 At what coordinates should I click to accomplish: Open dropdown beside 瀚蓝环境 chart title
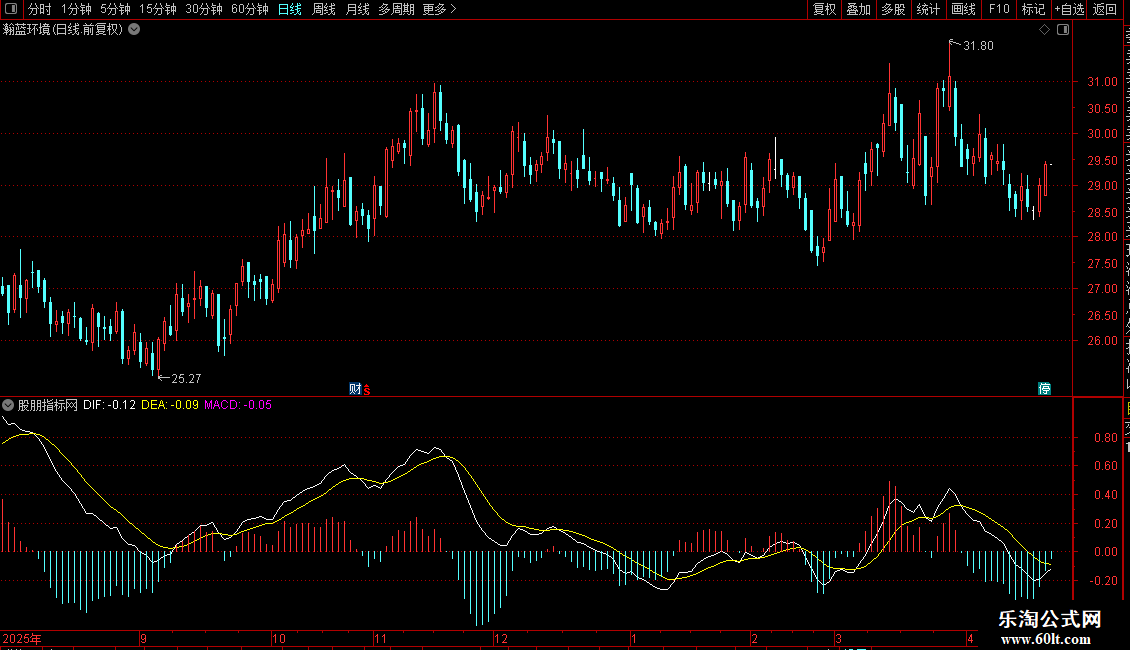coord(134,30)
